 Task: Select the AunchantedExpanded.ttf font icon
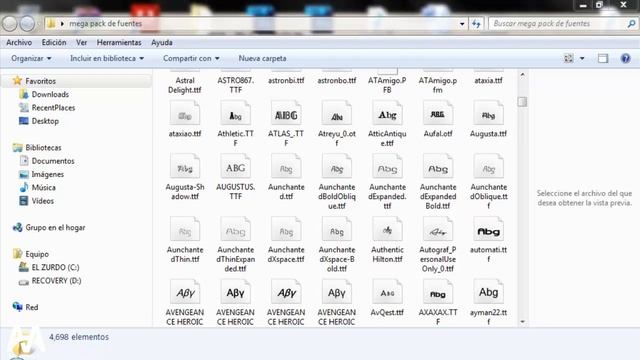click(387, 167)
